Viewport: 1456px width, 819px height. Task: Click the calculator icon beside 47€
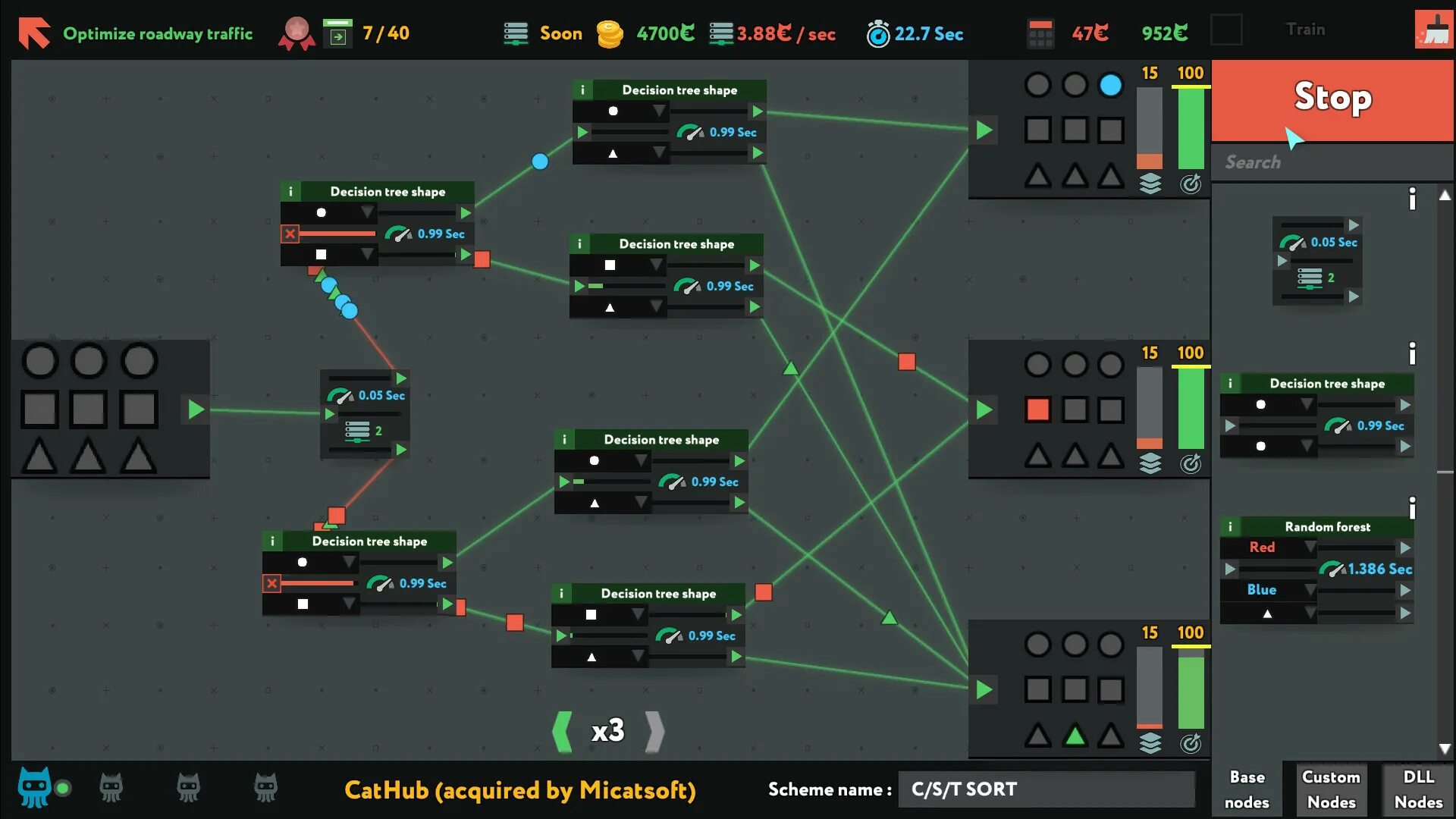click(x=1040, y=33)
